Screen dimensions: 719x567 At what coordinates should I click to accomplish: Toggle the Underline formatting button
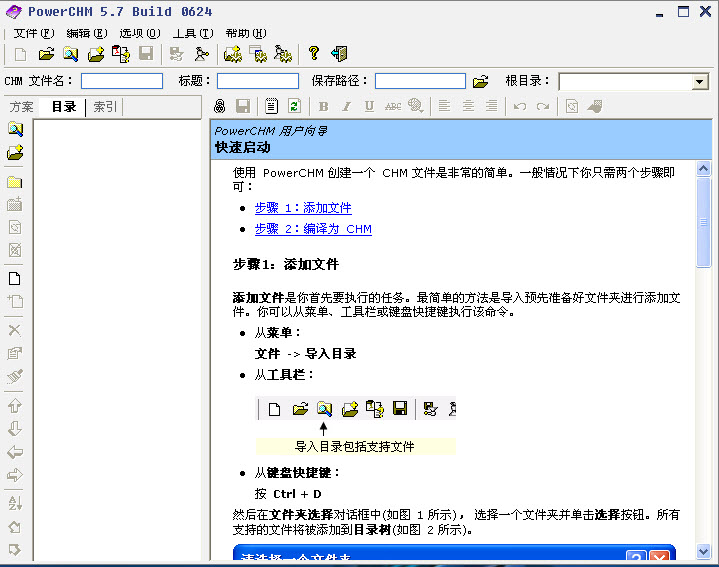click(x=369, y=106)
